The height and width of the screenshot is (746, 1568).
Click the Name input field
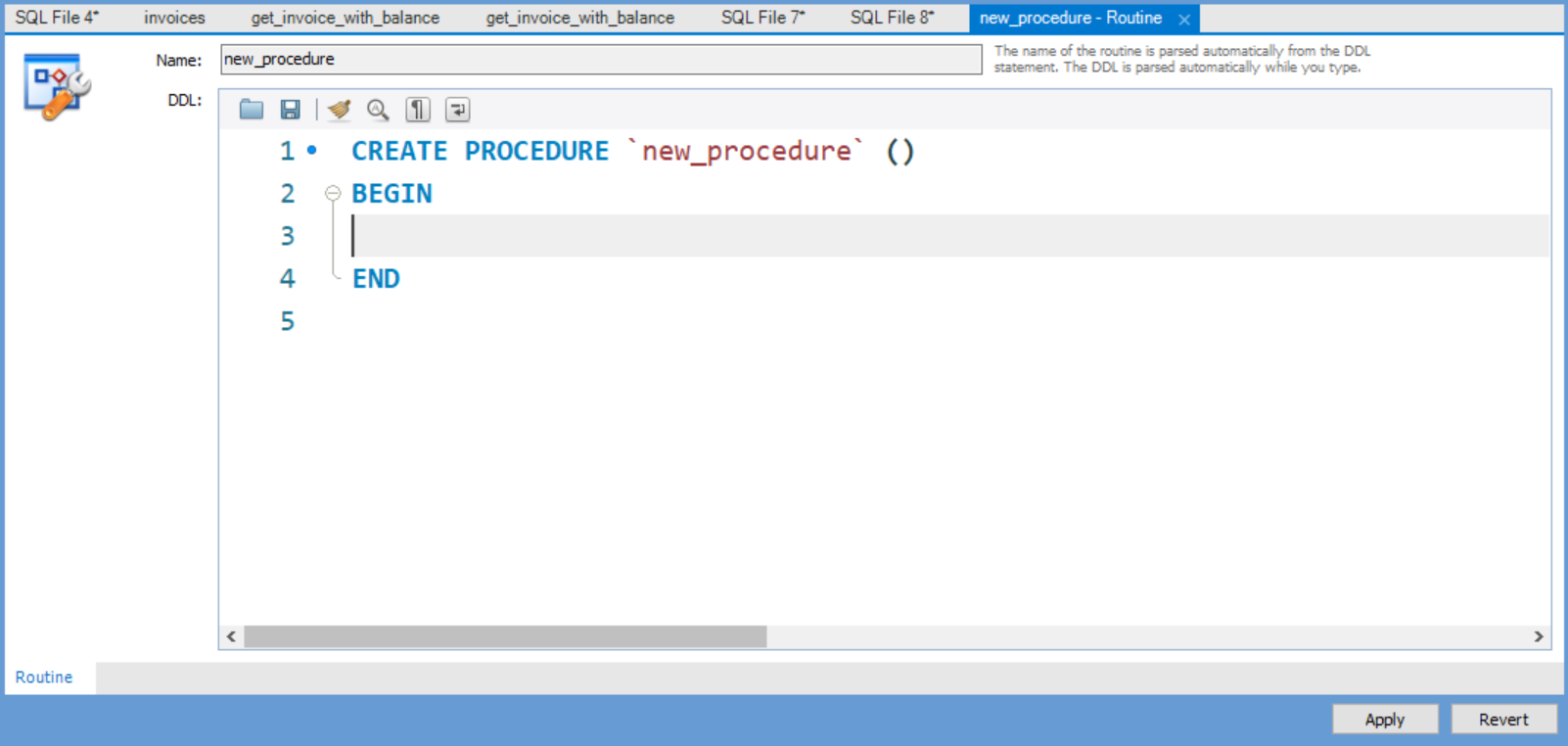point(601,59)
